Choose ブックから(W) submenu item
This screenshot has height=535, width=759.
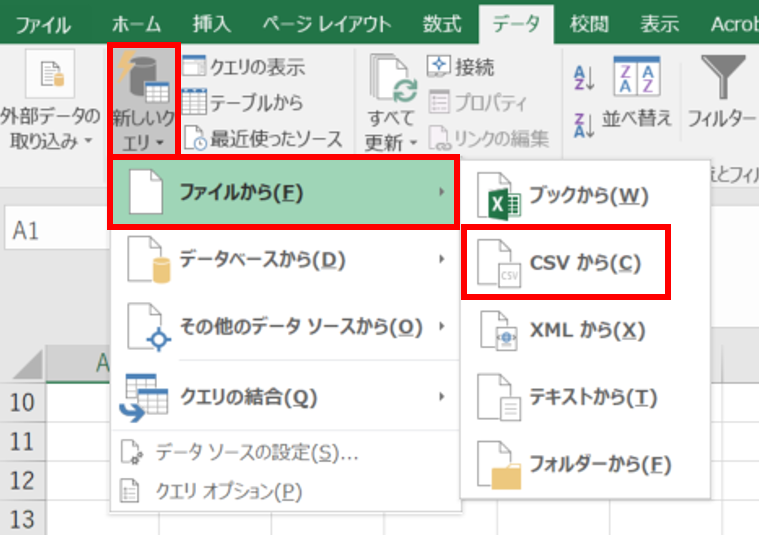(x=585, y=196)
